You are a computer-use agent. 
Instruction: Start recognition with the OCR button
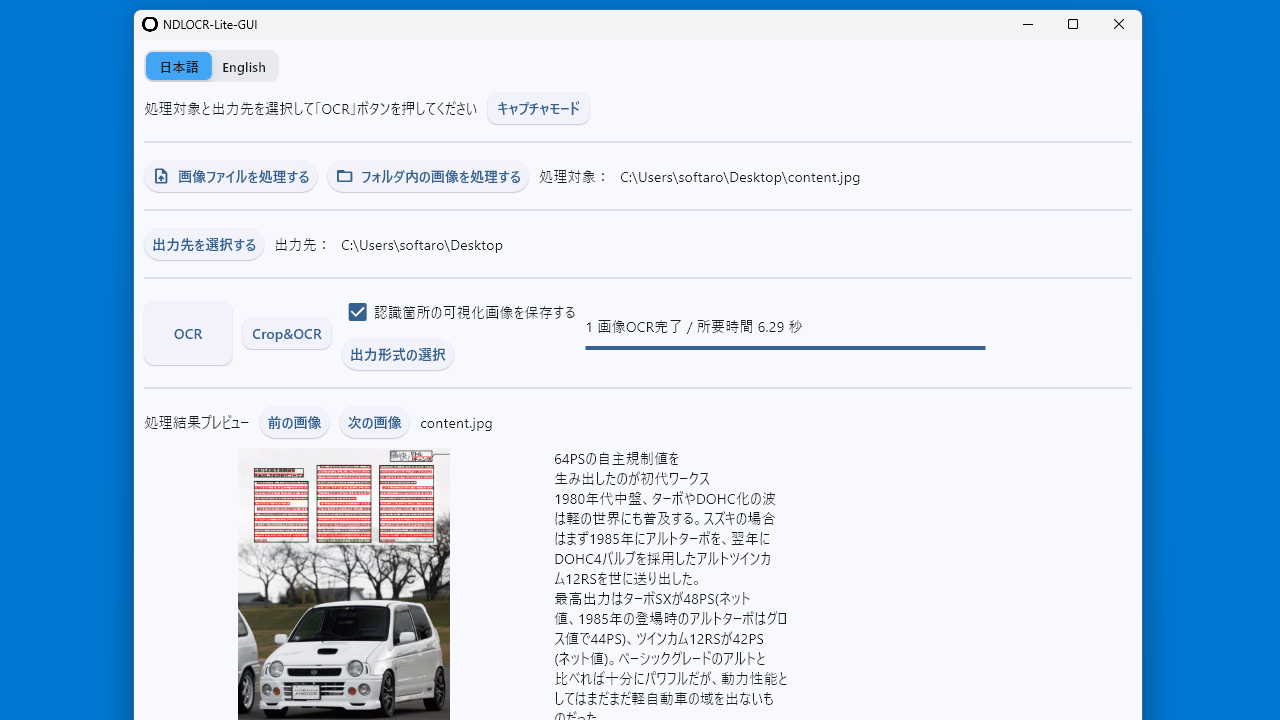point(188,334)
